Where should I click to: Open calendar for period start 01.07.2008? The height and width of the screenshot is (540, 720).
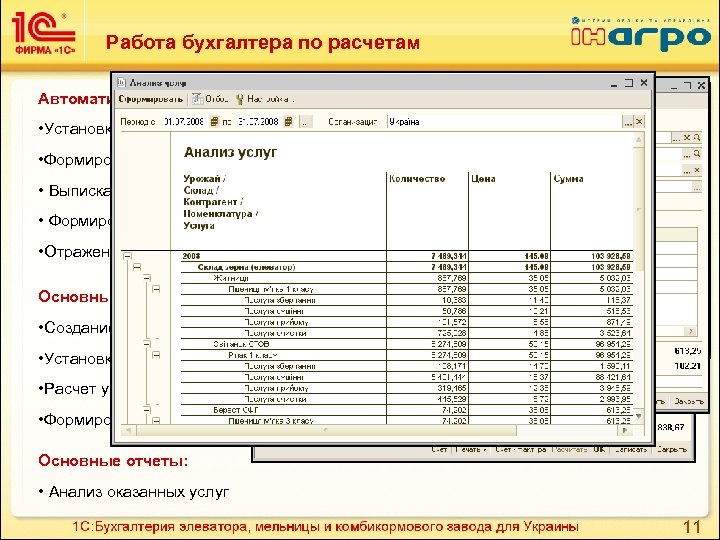(214, 122)
